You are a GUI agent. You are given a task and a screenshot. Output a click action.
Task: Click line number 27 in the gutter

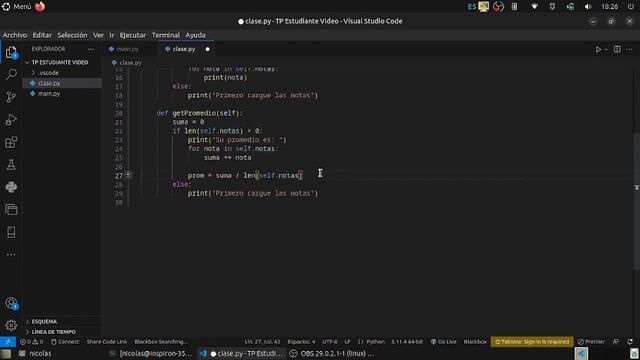(118, 176)
